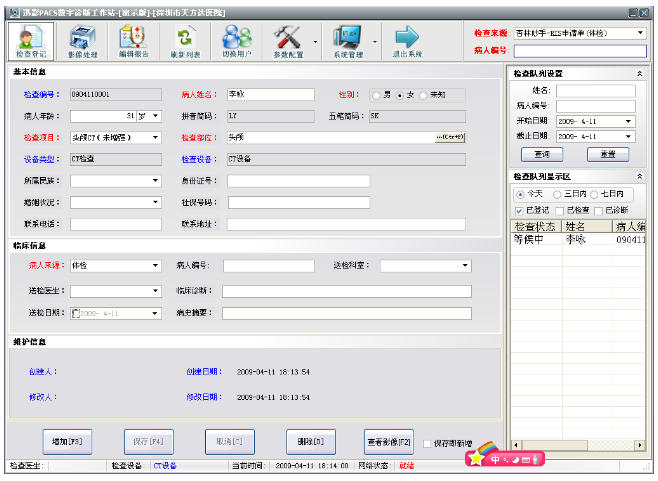This screenshot has height=481, width=658.
Task: Open the 检查登记 registration icon
Action: [x=31, y=41]
